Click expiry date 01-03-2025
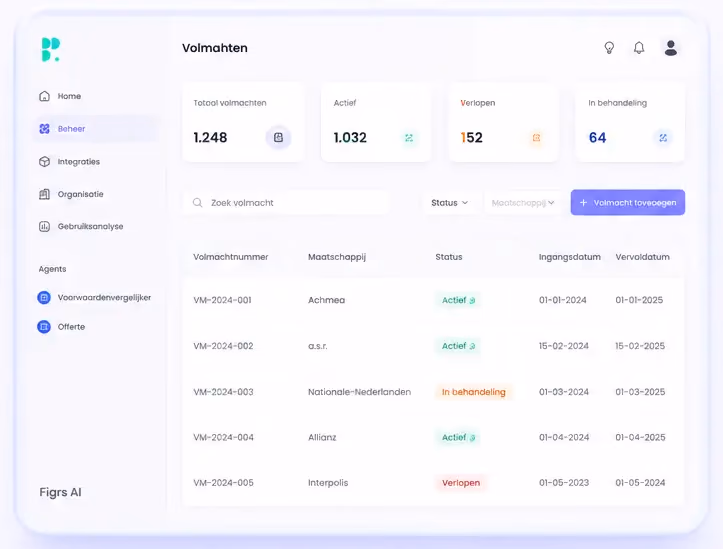This screenshot has width=723, height=549. pyautogui.click(x=640, y=392)
